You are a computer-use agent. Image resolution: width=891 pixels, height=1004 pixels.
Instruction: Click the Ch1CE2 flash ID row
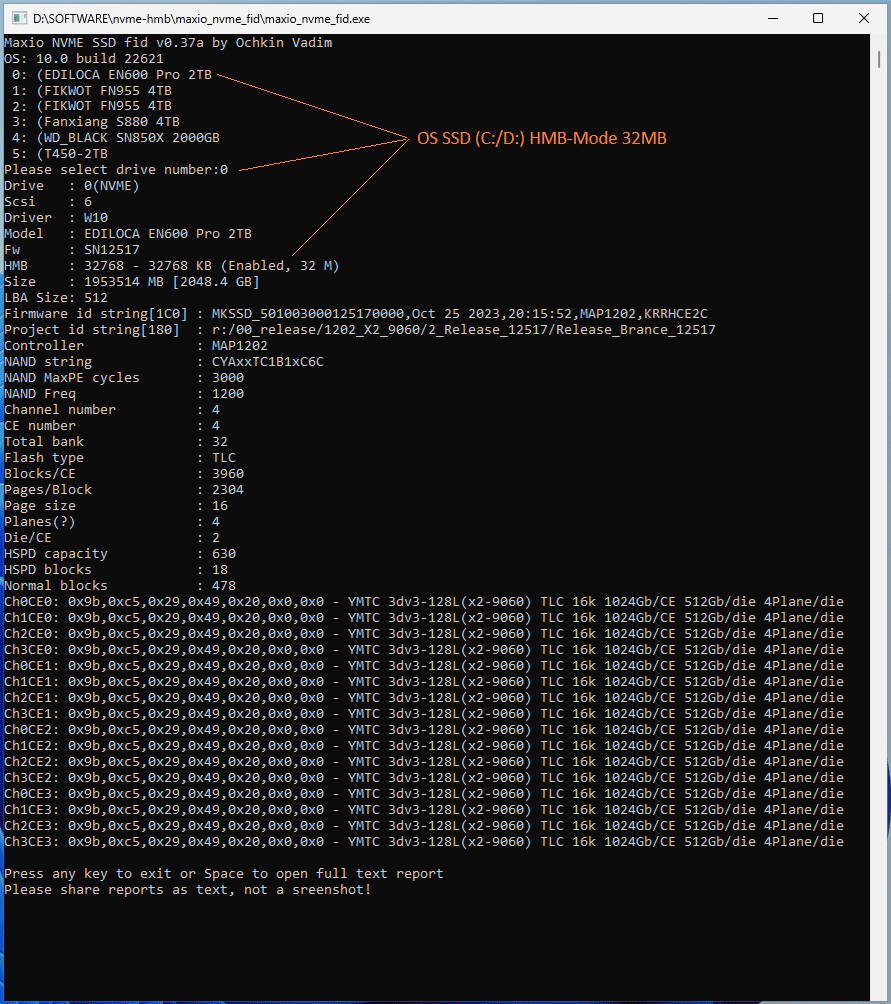coord(424,746)
